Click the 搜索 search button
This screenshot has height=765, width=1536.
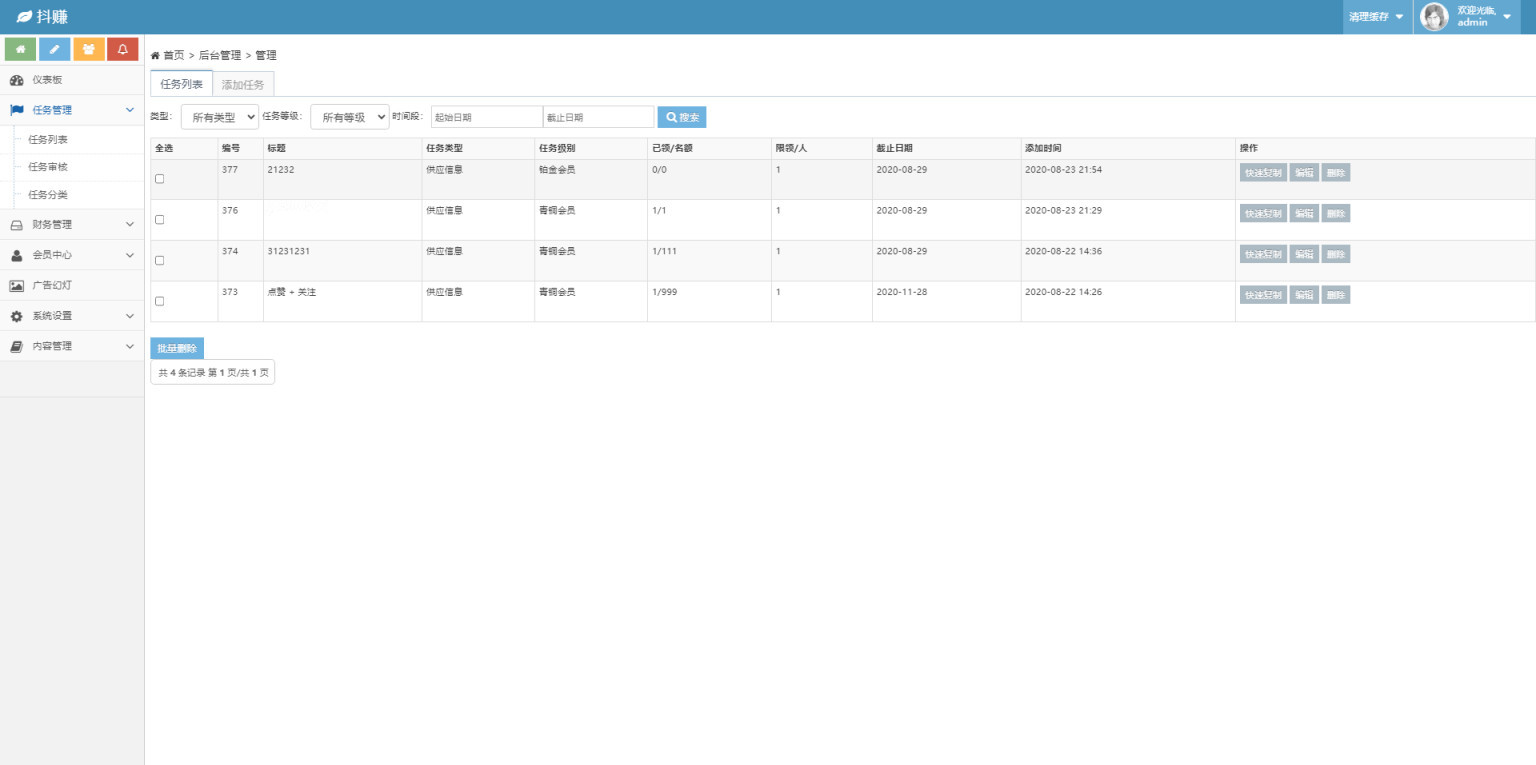[682, 117]
